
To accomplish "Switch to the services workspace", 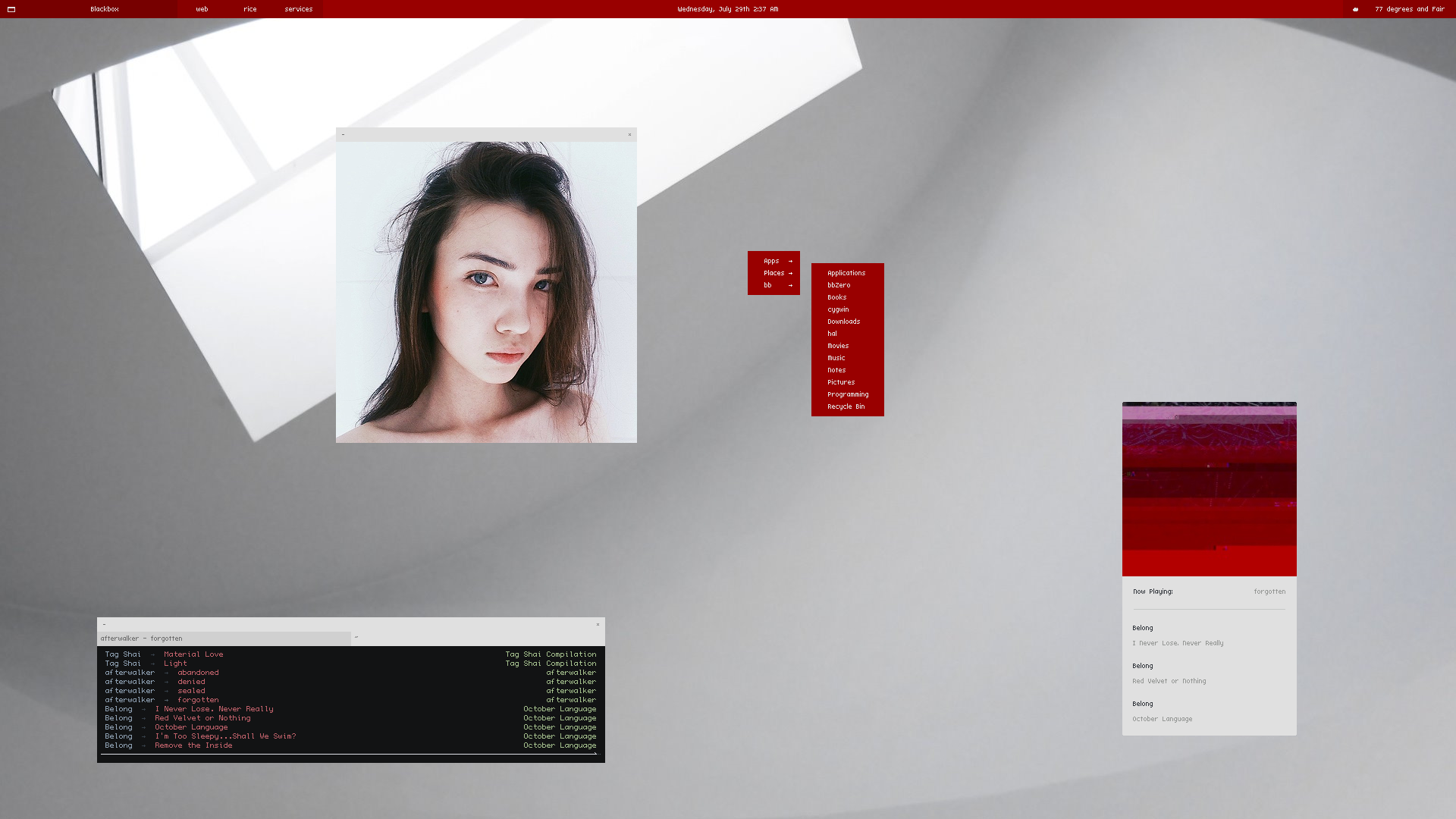I will [299, 9].
